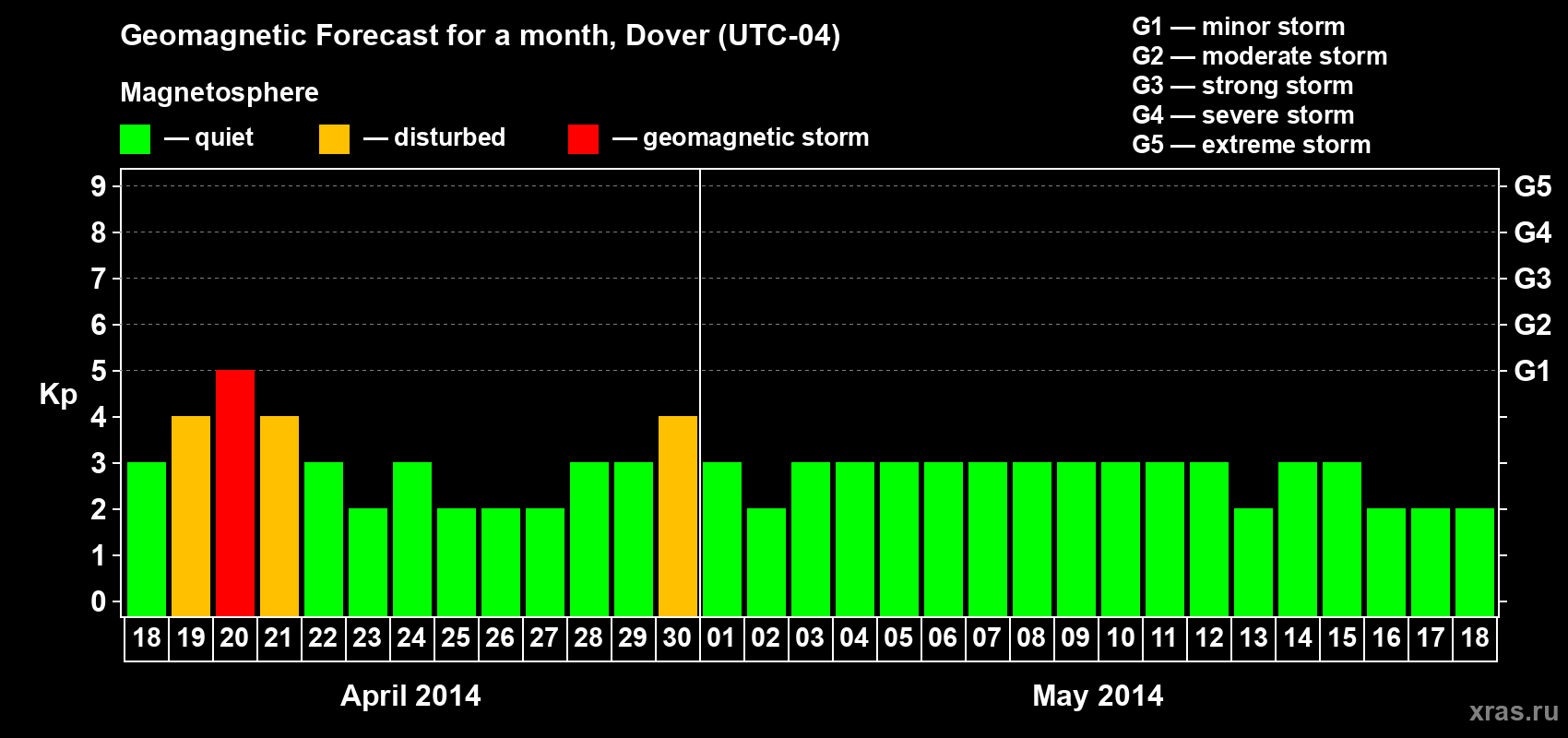Click the Kp value 0 on the axis
Image resolution: width=1568 pixels, height=738 pixels.
(99, 601)
